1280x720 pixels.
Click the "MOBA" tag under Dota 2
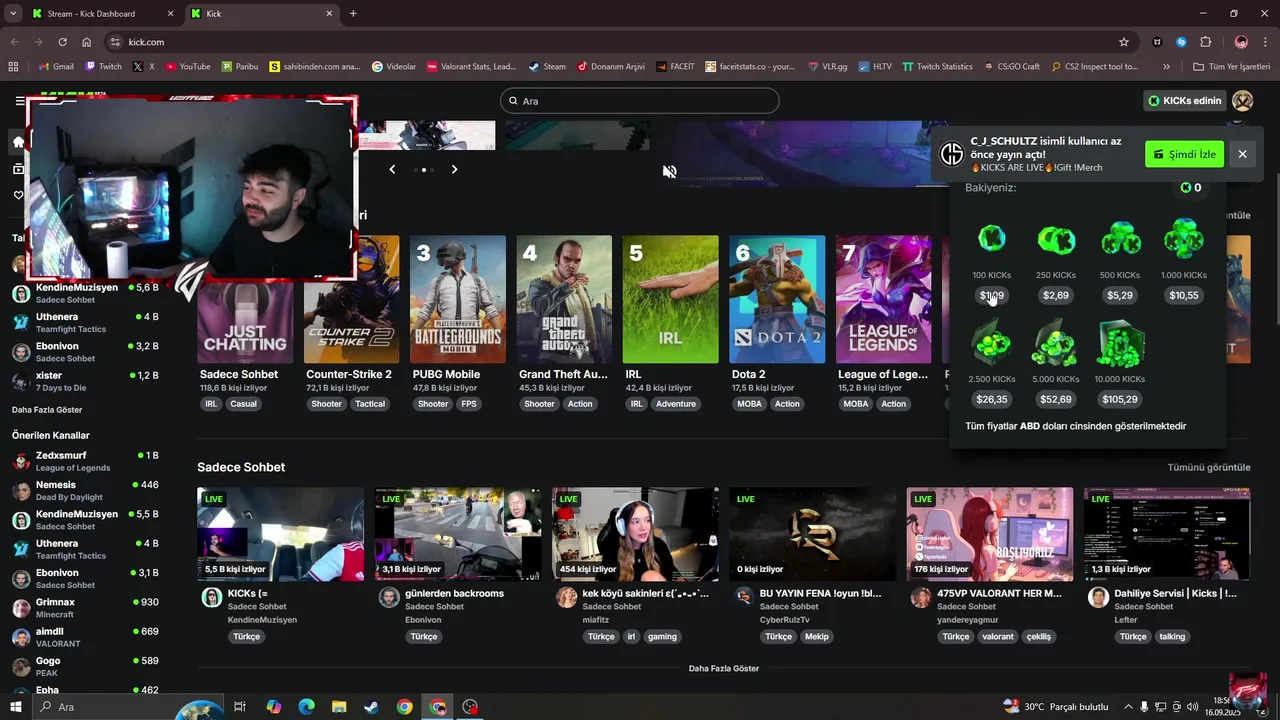coord(749,404)
